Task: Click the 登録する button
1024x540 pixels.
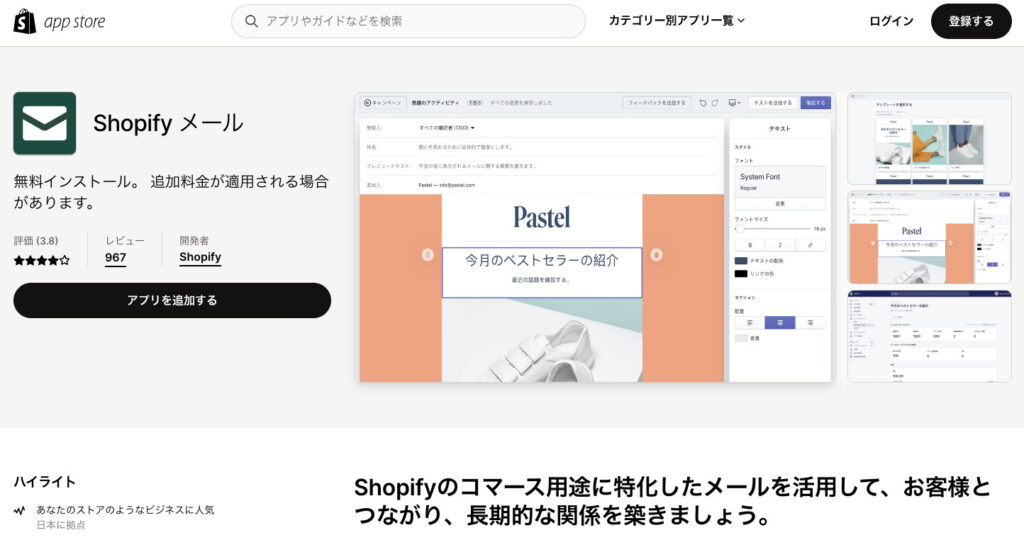Action: [971, 22]
